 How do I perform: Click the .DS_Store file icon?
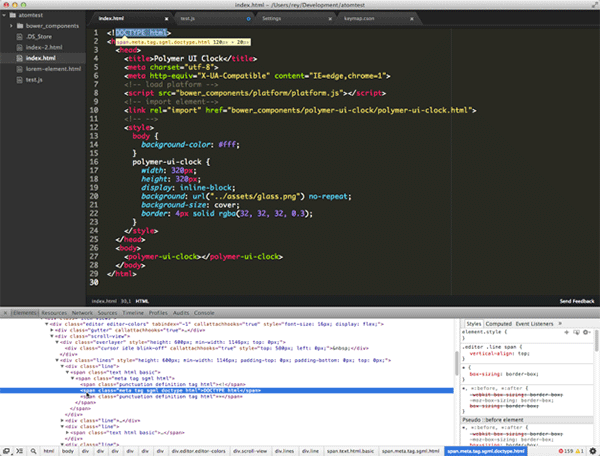click(x=21, y=38)
